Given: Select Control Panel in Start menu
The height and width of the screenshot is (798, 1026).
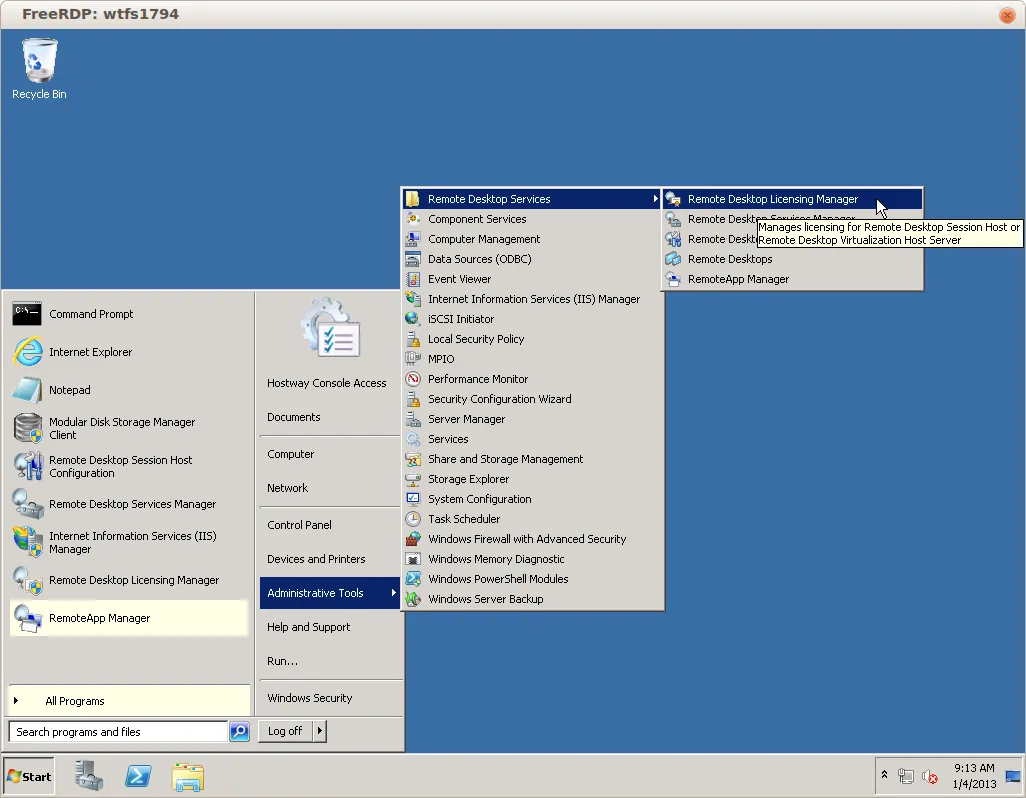Looking at the screenshot, I should (x=299, y=525).
